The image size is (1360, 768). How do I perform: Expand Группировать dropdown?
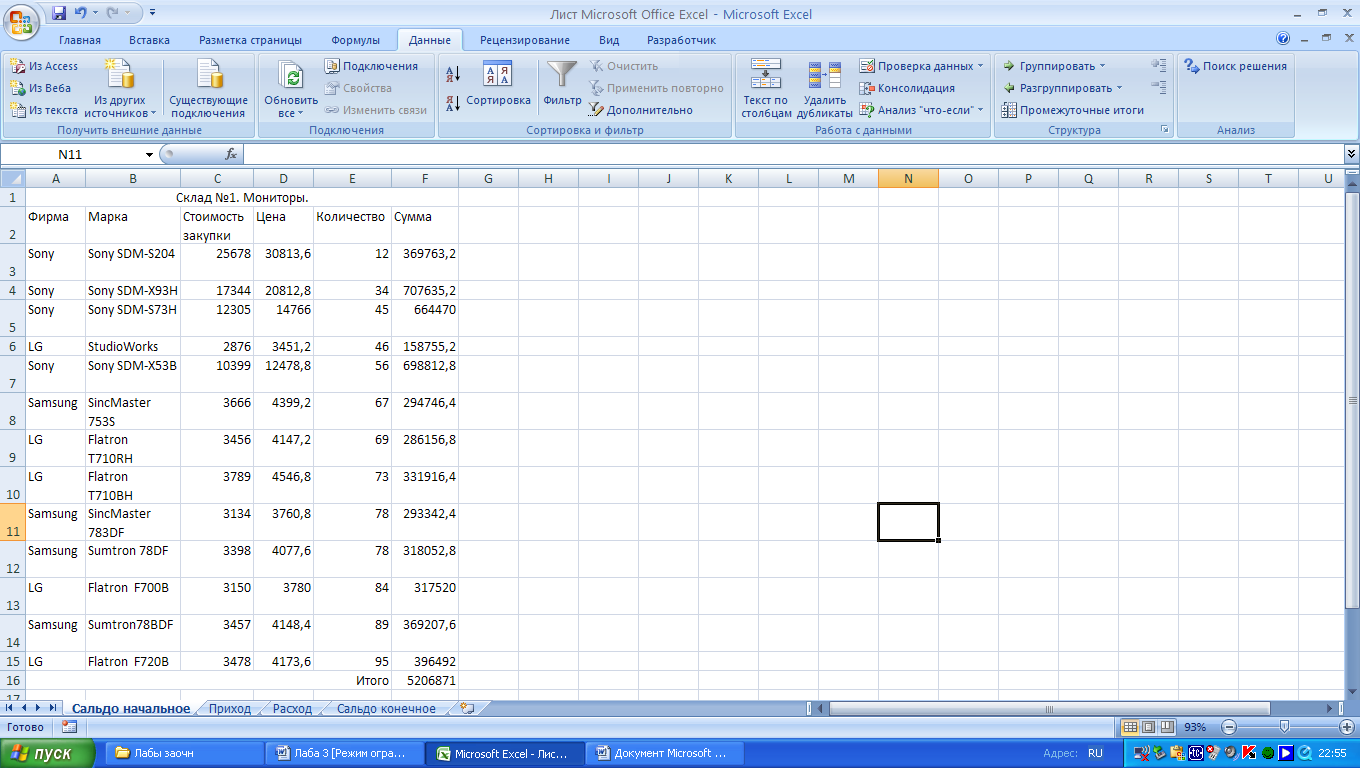(1054, 66)
